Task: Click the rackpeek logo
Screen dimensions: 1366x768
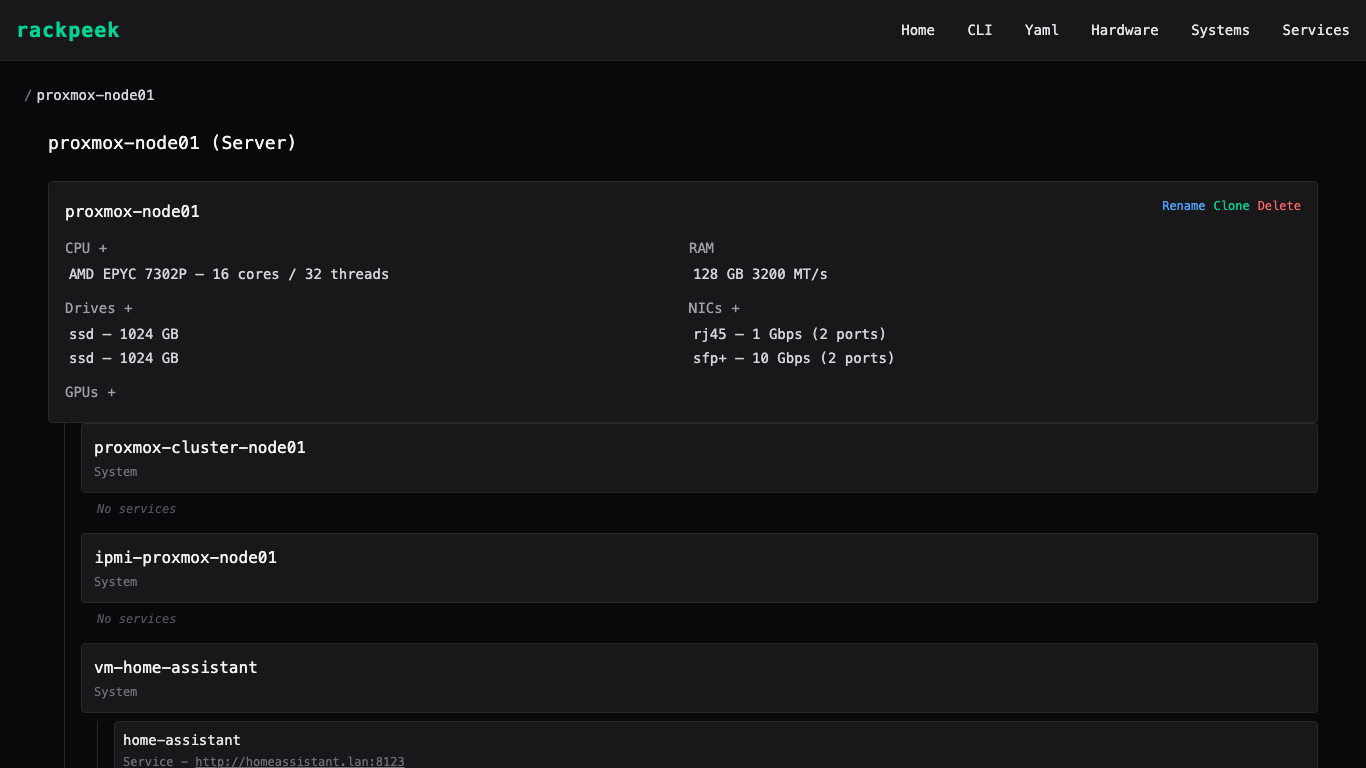Action: pos(68,30)
